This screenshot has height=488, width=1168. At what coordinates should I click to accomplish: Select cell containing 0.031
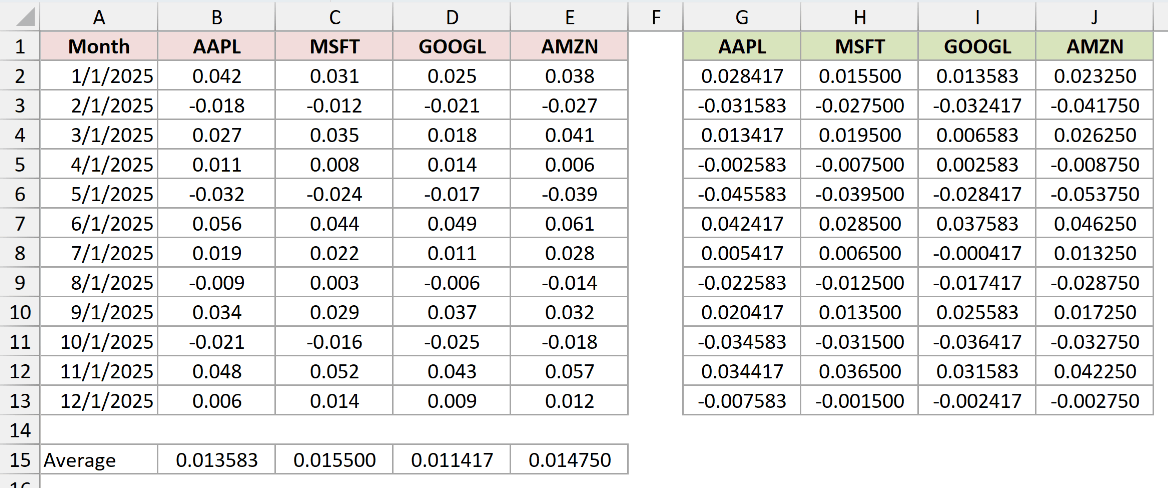[x=334, y=76]
